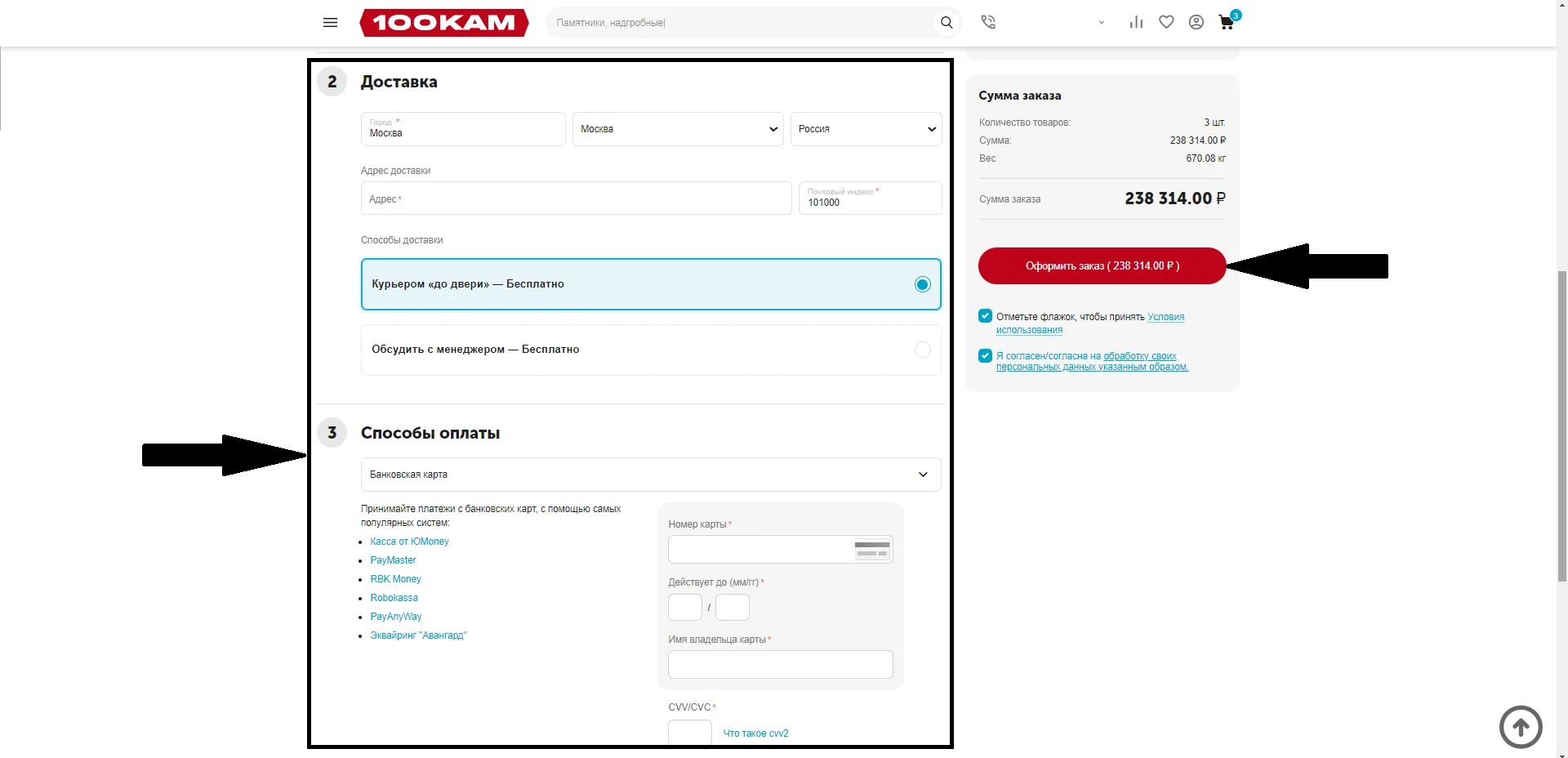The width and height of the screenshot is (1568, 758).
Task: Open the Касса от ЮMoney link
Action: (x=409, y=542)
